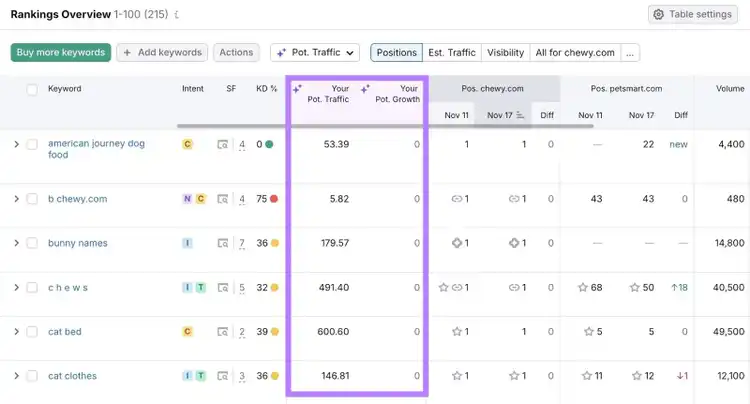The height and width of the screenshot is (404, 750).
Task: Click star icon beside petsmart position 12
Action: (637, 376)
